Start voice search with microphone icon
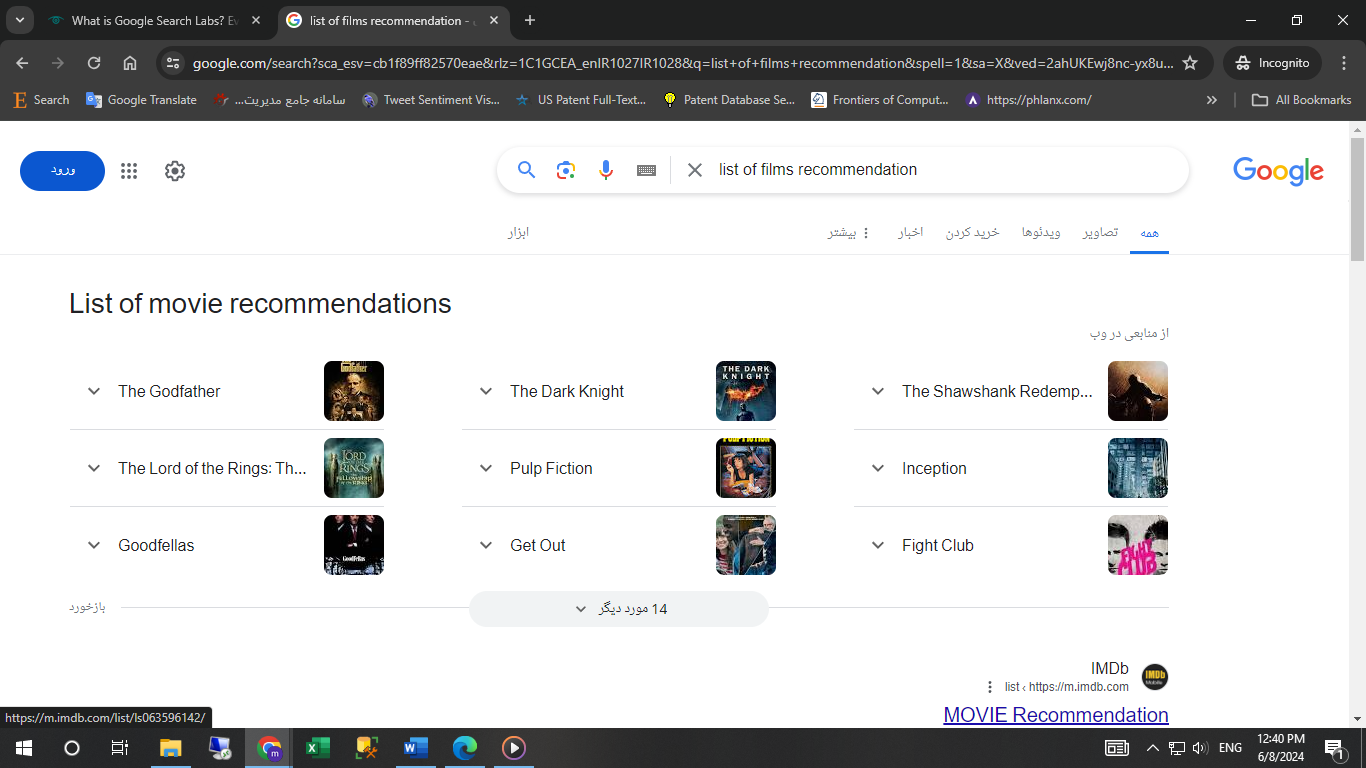1366x768 pixels. [606, 170]
